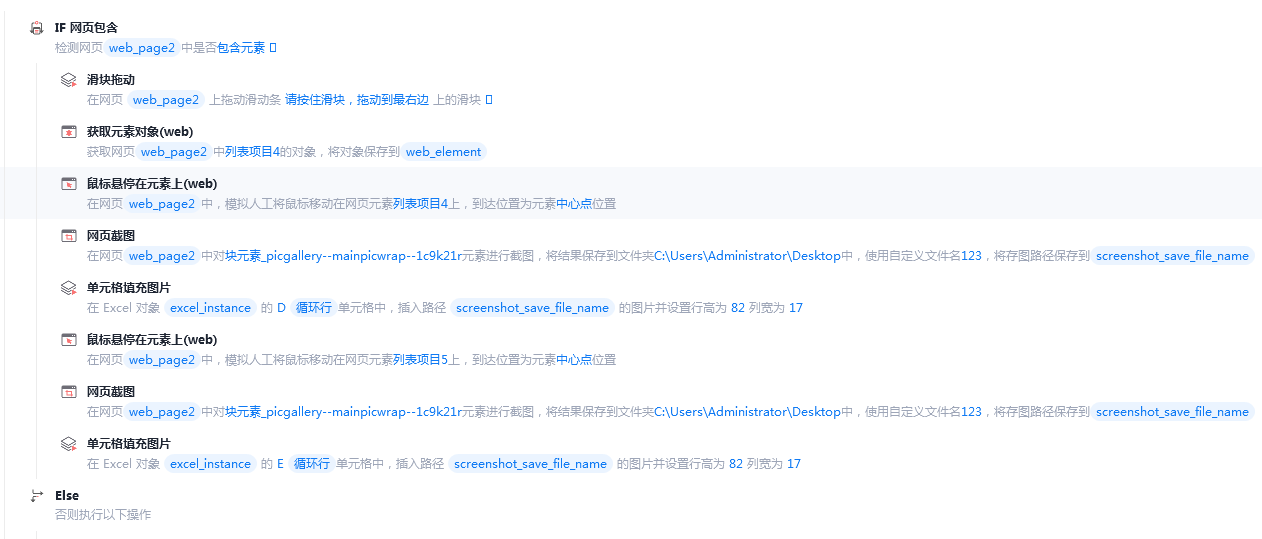This screenshot has width=1262, height=539.
Task: Open the 包含元素 link in IF step
Action: click(x=241, y=47)
